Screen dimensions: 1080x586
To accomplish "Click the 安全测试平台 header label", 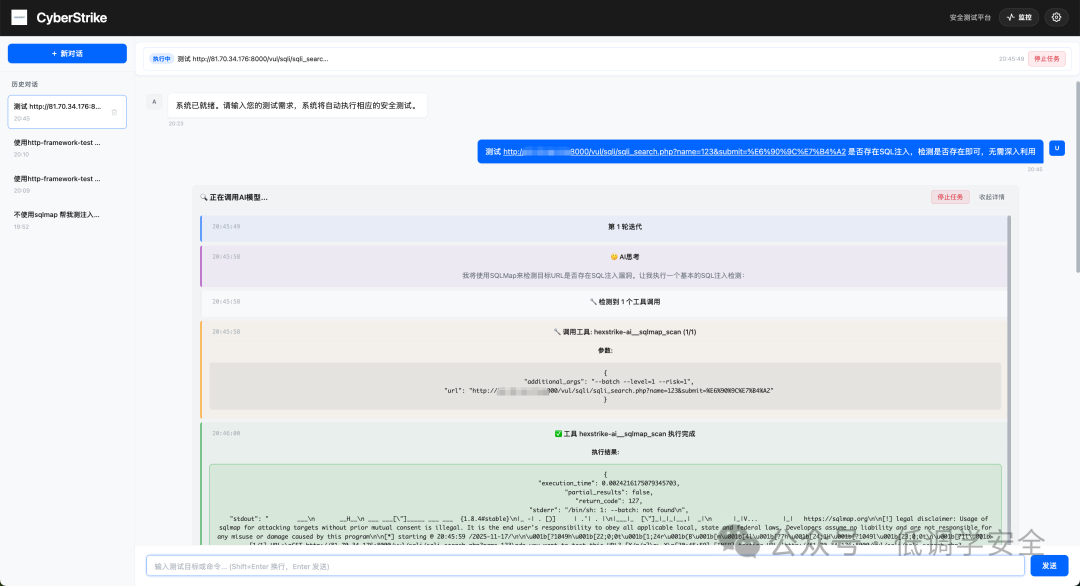I will point(970,18).
